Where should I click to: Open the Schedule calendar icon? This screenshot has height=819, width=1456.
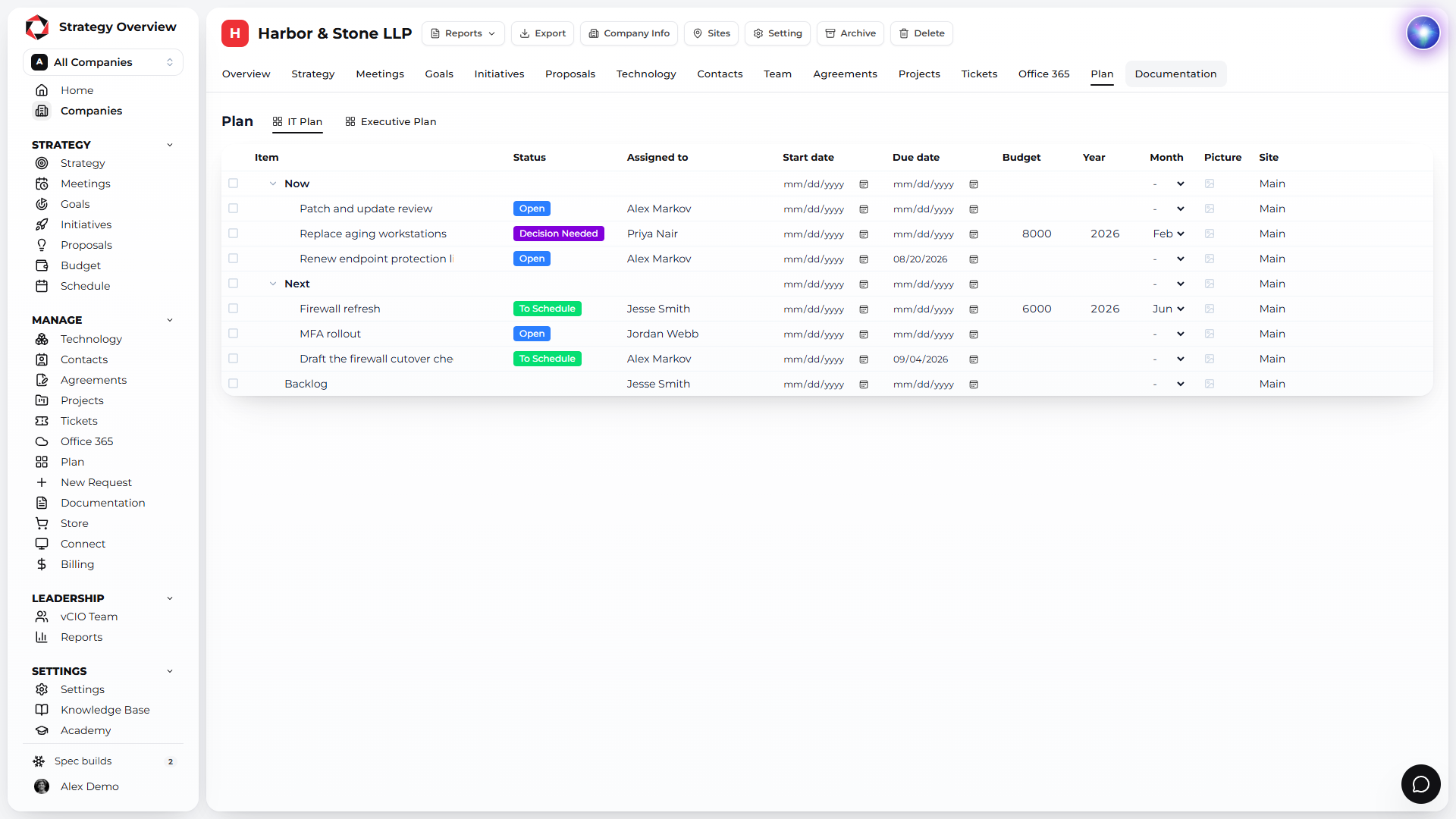point(42,286)
